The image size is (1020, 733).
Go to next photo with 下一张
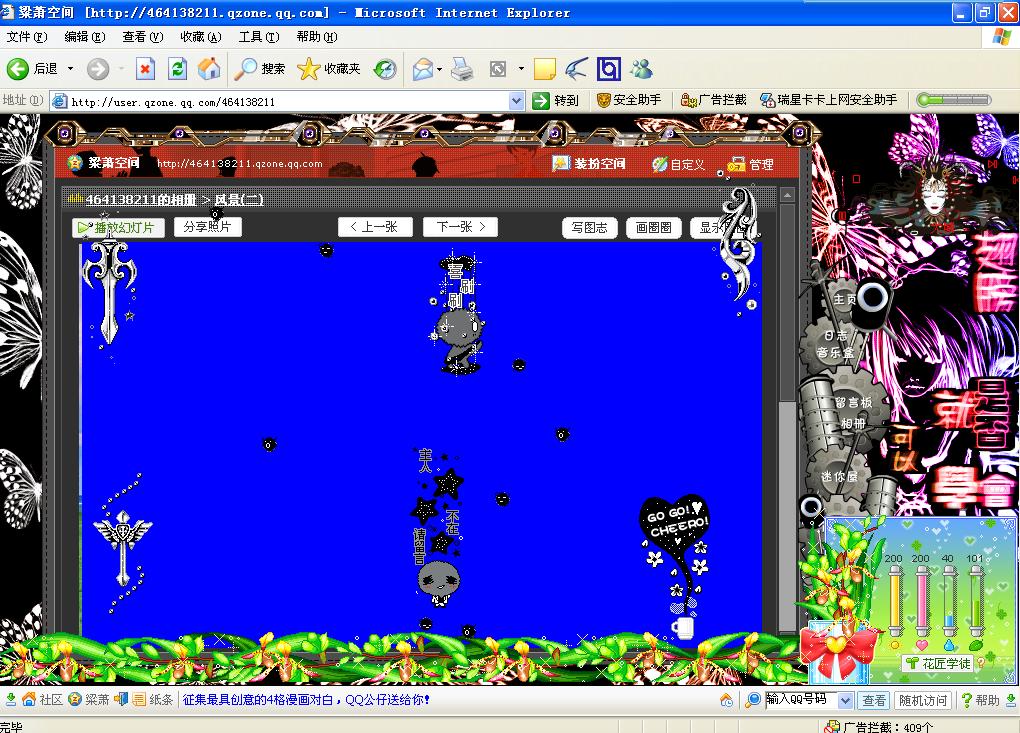tap(461, 226)
